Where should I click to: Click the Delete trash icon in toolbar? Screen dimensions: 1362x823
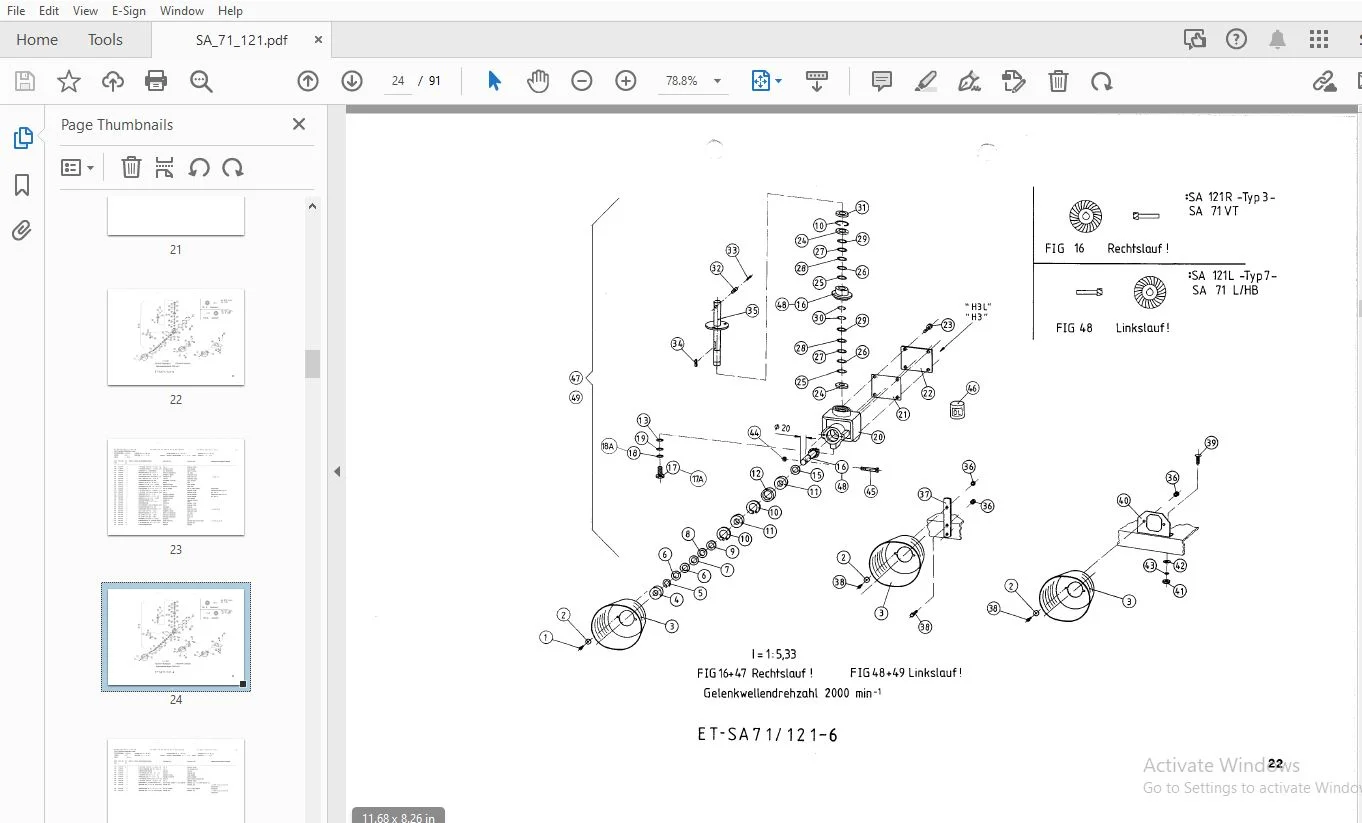pos(1058,82)
